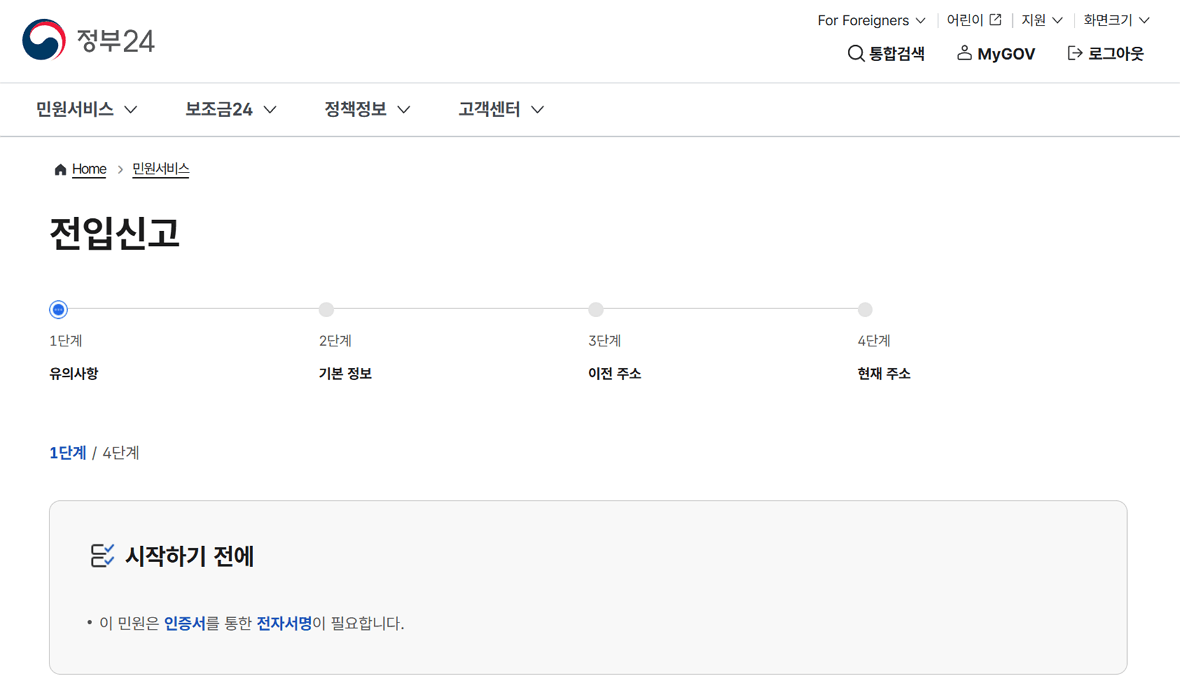This screenshot has width=1180, height=690.
Task: Expand the 화면크기 dropdown
Action: click(1115, 19)
